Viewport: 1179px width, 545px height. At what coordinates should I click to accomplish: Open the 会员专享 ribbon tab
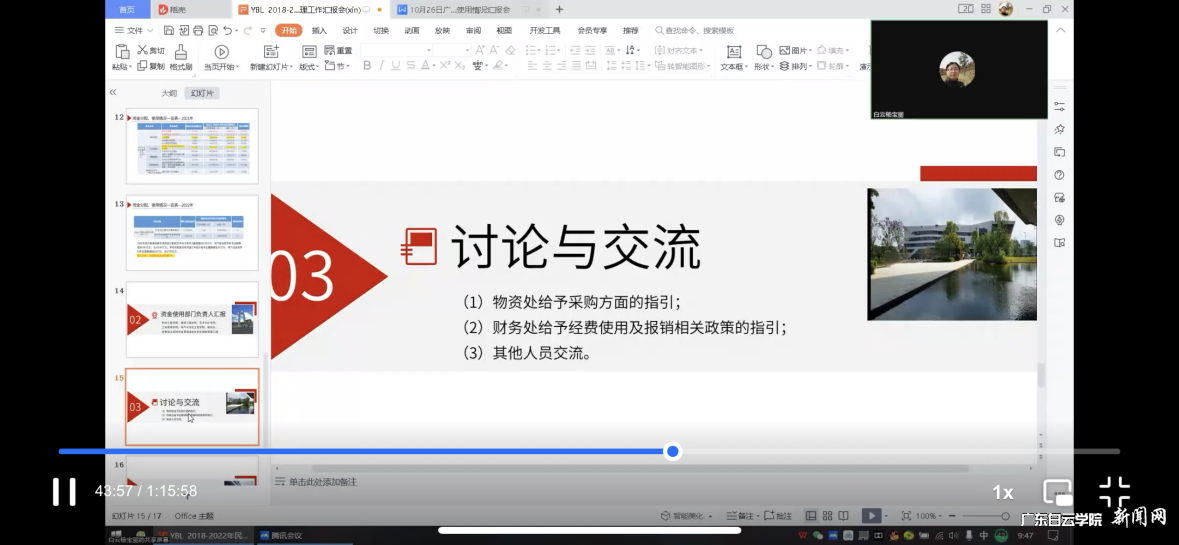[x=592, y=31]
